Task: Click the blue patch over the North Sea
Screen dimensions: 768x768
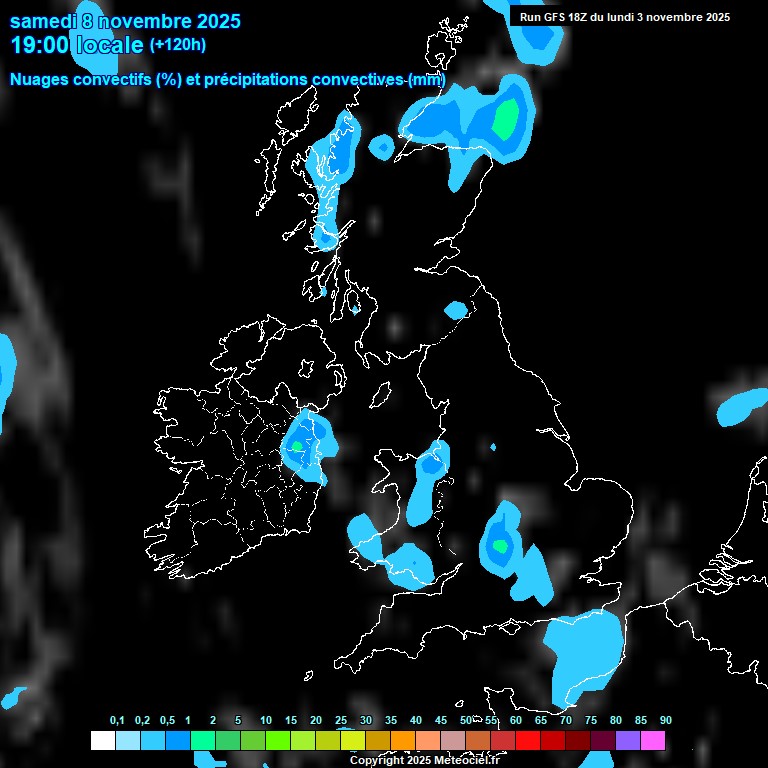Action: [x=742, y=407]
